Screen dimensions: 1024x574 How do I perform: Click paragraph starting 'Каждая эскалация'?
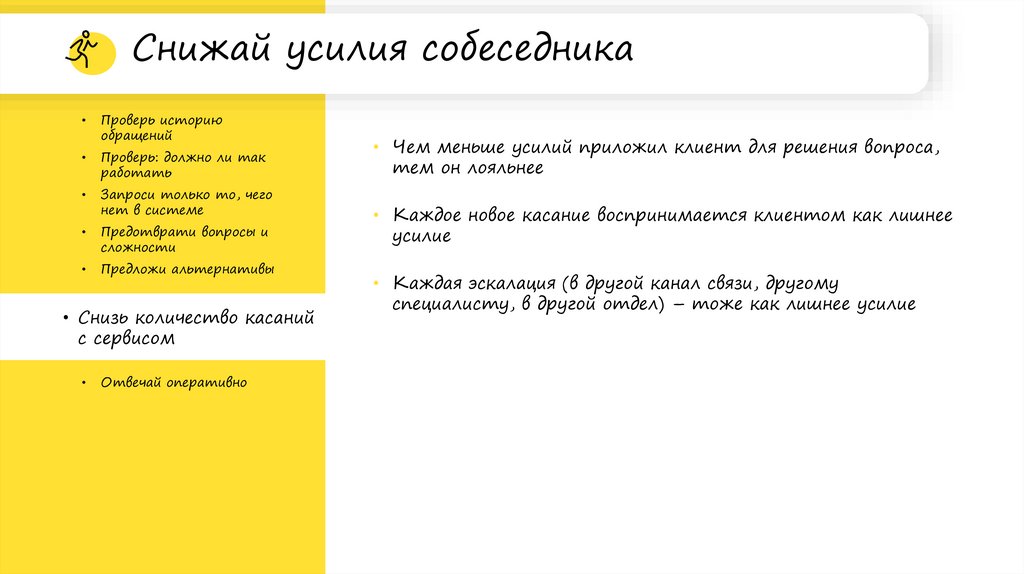(654, 293)
